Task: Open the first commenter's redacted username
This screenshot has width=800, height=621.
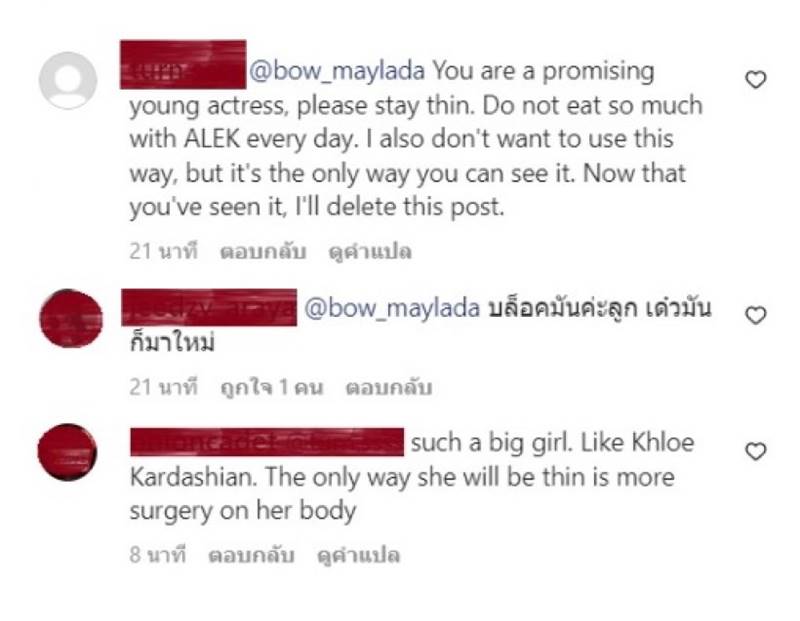Action: 183,64
